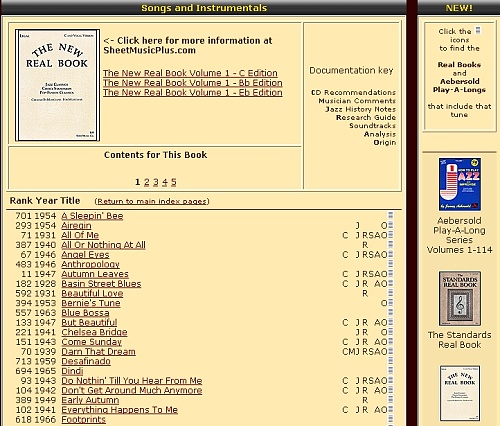The height and width of the screenshot is (426, 500).
Task: Open the book icon in the Blue Bossa row
Action: pos(391,312)
